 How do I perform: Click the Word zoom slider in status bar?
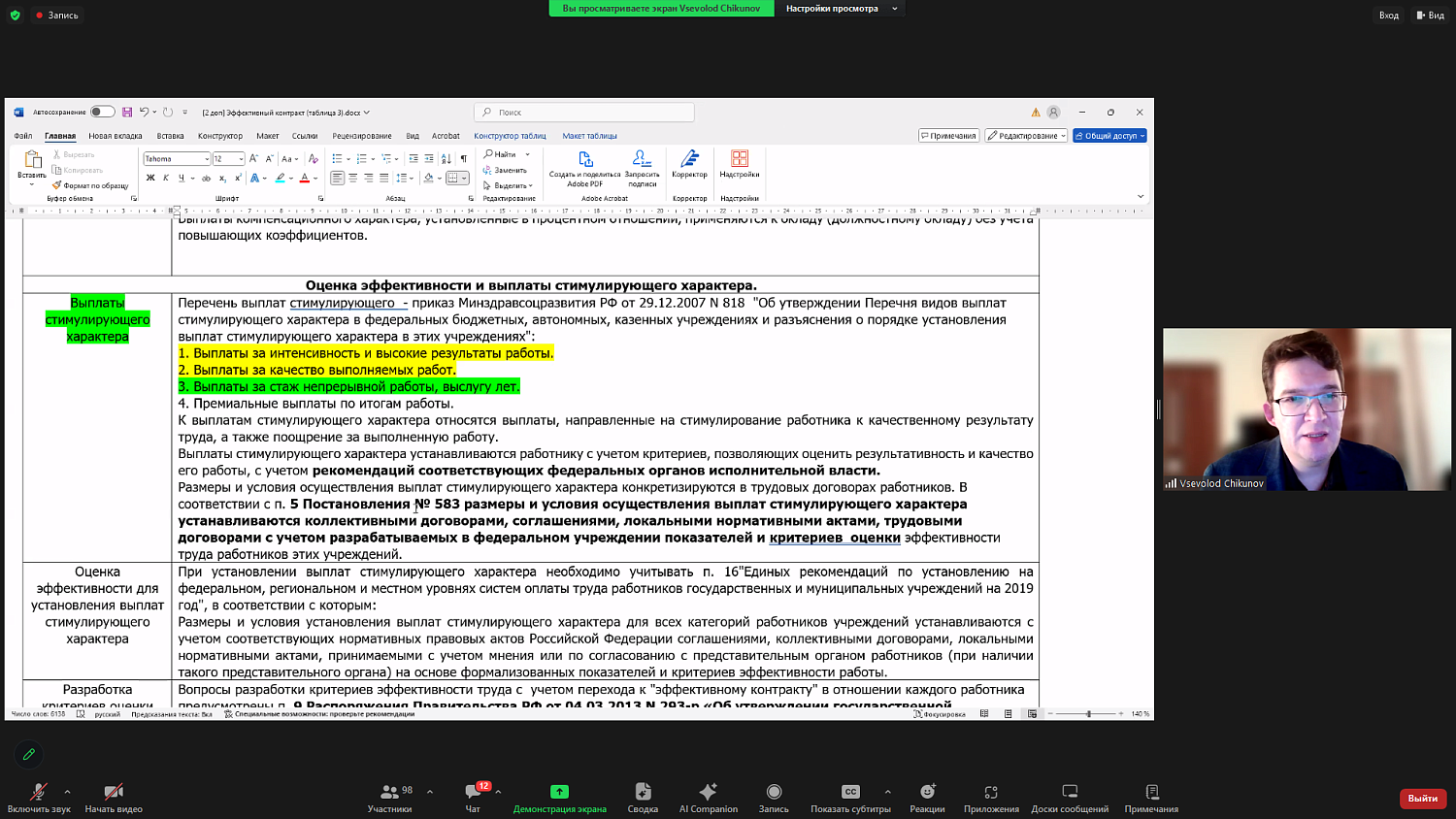click(x=1087, y=714)
